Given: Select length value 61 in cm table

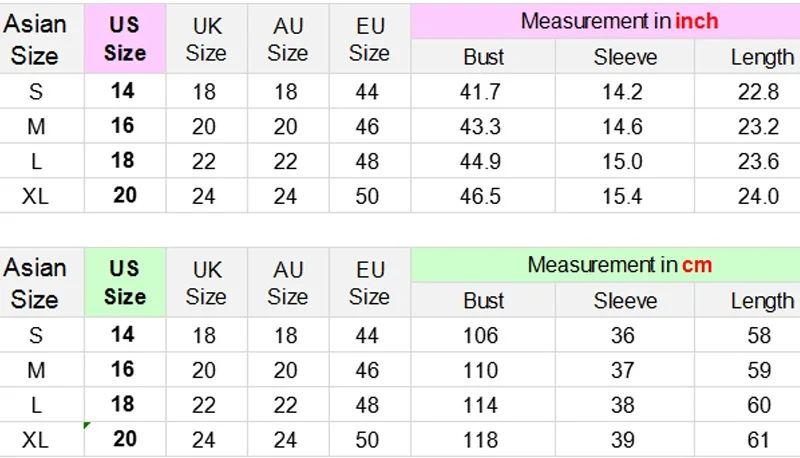Looking at the screenshot, I should pyautogui.click(x=759, y=440).
